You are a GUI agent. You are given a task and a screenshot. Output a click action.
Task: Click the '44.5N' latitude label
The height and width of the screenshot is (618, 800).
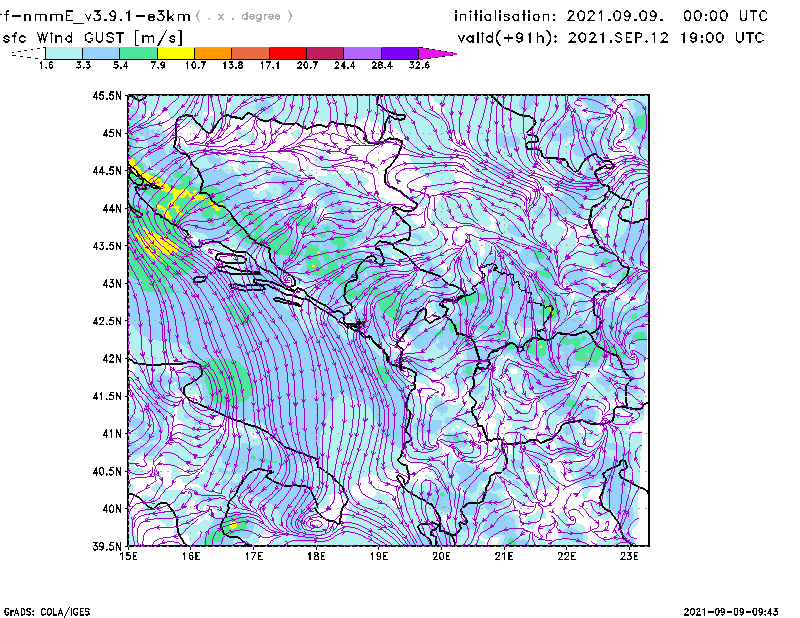(107, 170)
